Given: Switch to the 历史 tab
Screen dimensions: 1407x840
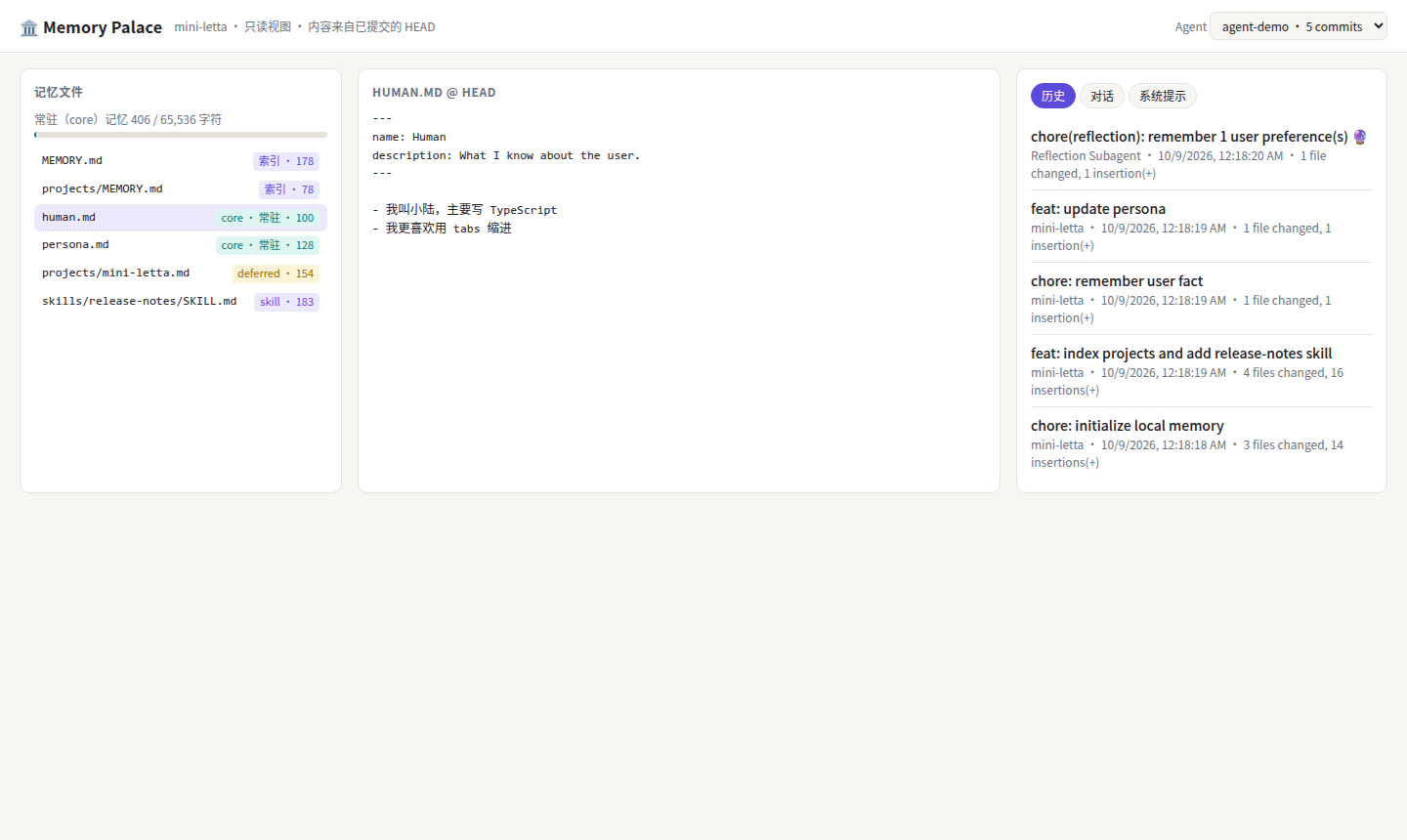Looking at the screenshot, I should pos(1053,96).
